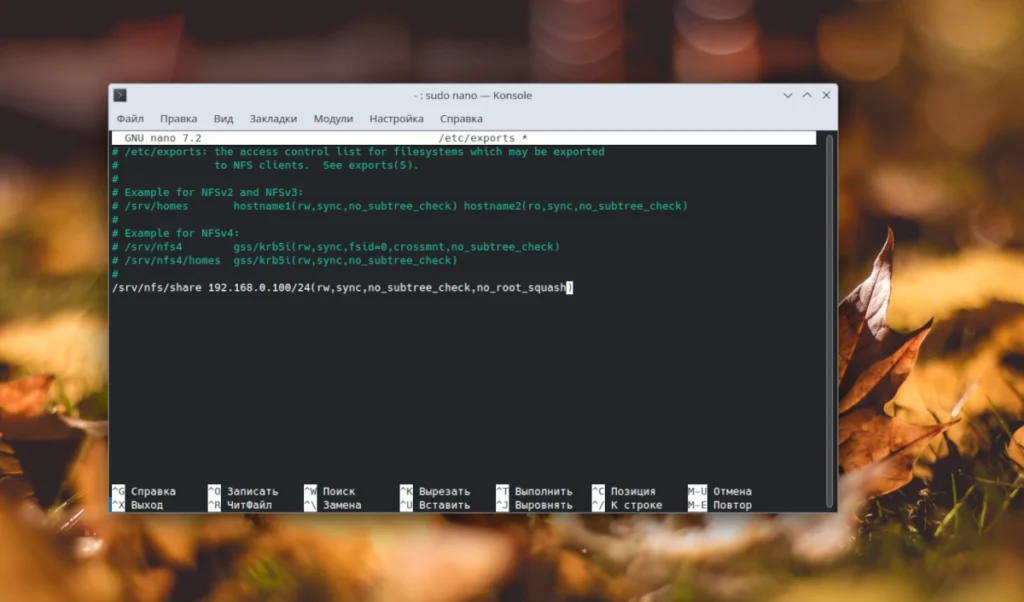Screen dimensions: 1024x602
Task: Click the ^J Выровнять shortcut
Action: (534, 505)
